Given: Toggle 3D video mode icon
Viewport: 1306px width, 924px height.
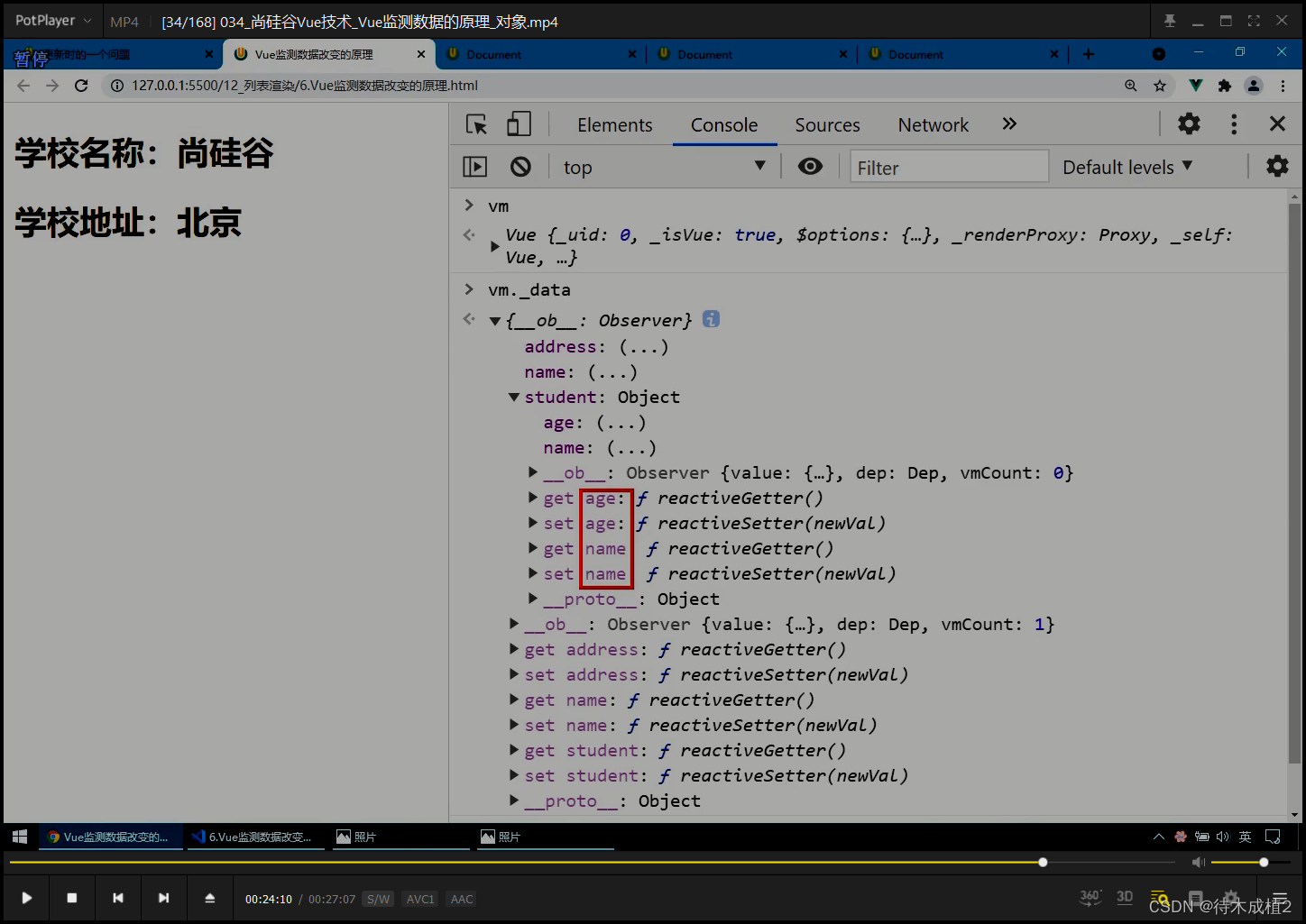Looking at the screenshot, I should click(x=1125, y=897).
